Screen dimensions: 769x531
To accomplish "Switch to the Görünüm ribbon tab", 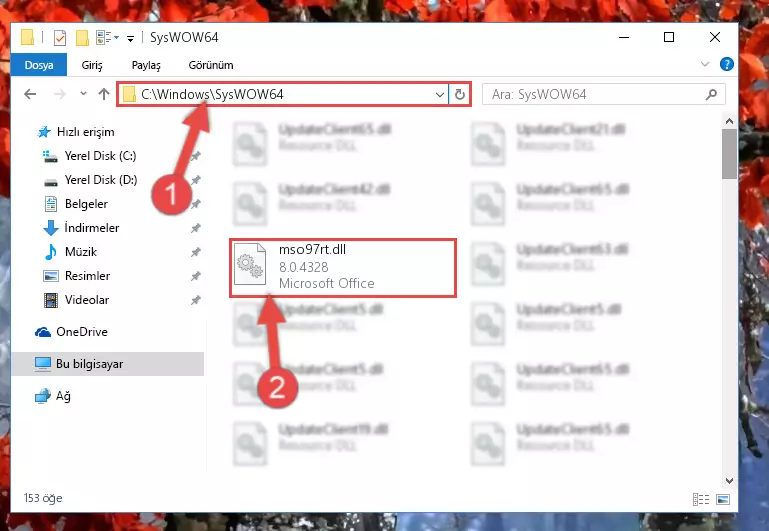I will (x=211, y=65).
